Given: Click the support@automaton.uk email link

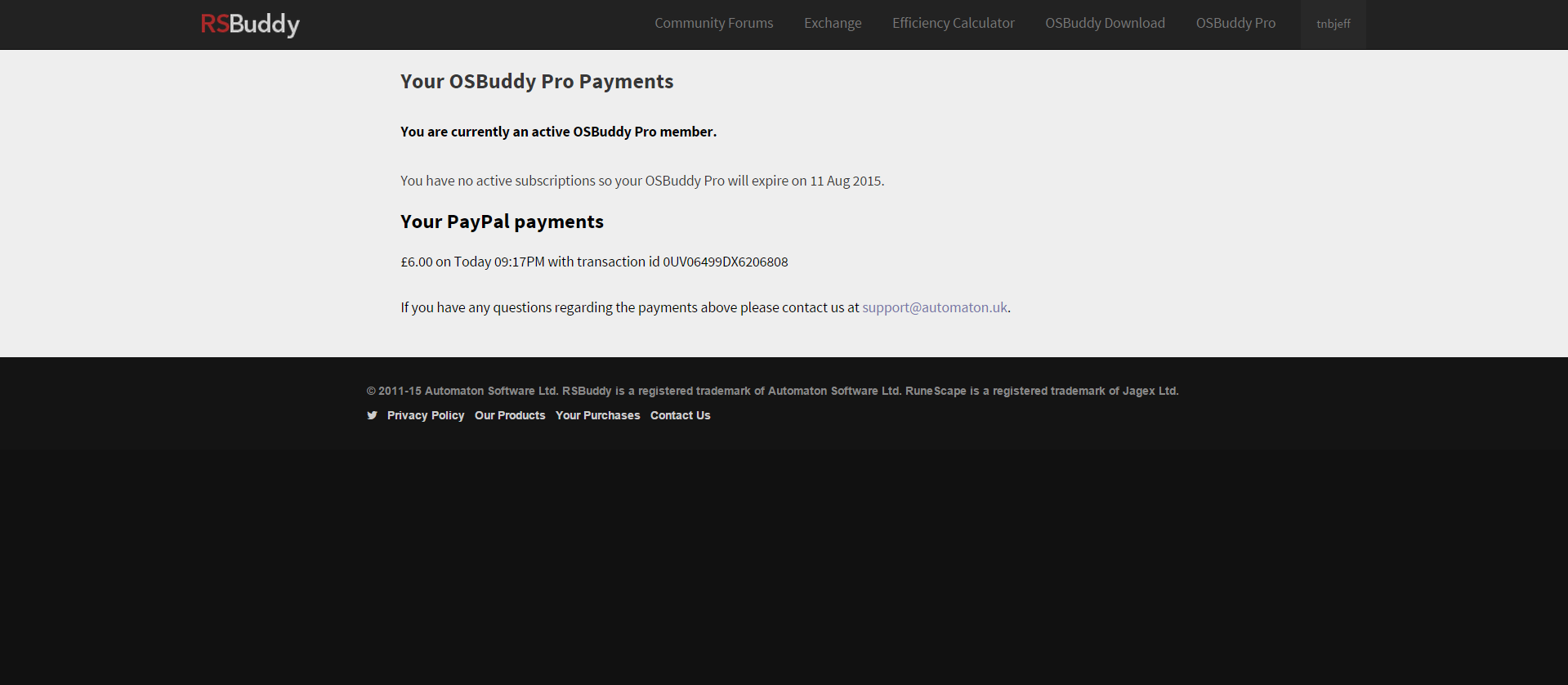Looking at the screenshot, I should [x=935, y=307].
